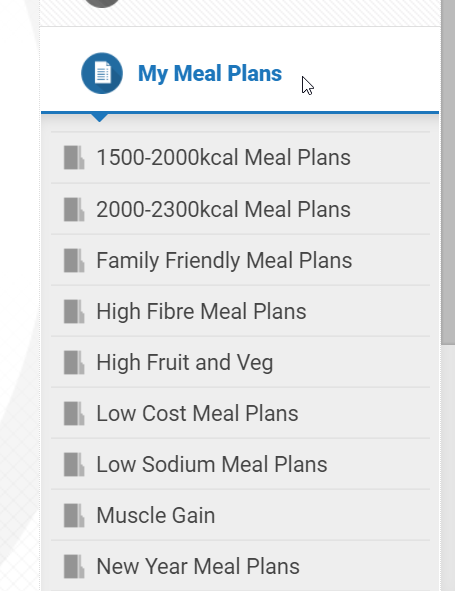
Task: Click the folder icon next to Family Friendly Meal Plans
Action: [x=74, y=260]
